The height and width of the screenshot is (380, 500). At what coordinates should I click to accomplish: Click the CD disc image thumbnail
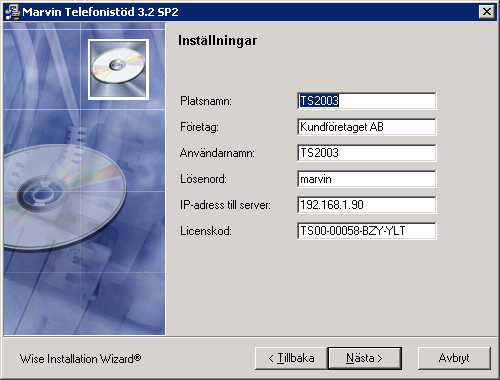(118, 69)
